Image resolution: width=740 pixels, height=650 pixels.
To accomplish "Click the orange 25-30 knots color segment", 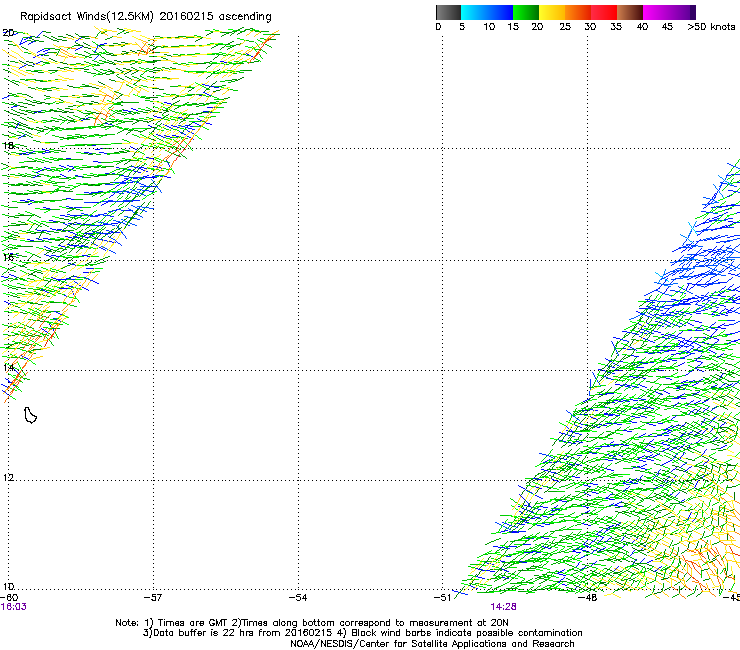I will pyautogui.click(x=578, y=12).
